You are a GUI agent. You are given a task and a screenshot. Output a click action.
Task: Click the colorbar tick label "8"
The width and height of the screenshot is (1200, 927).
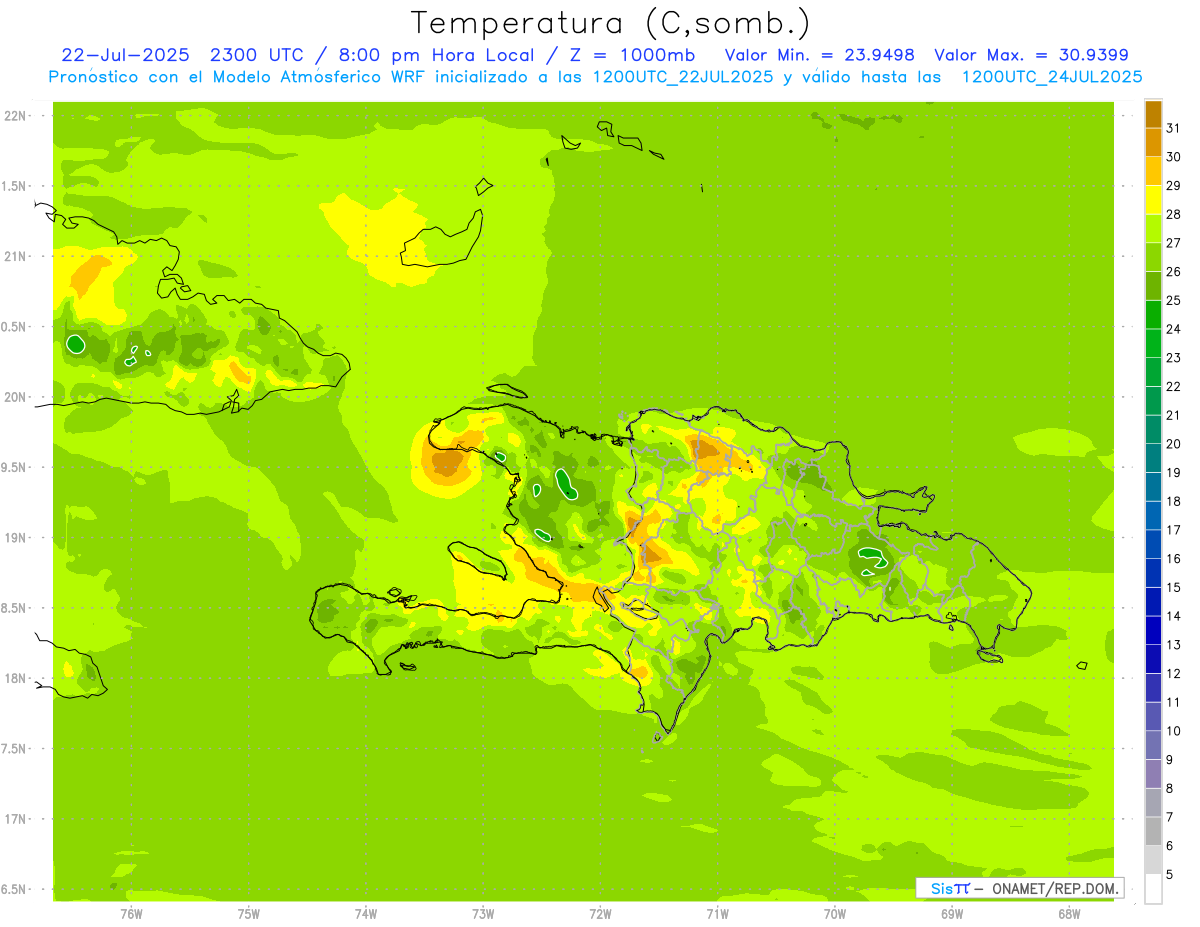(1170, 789)
